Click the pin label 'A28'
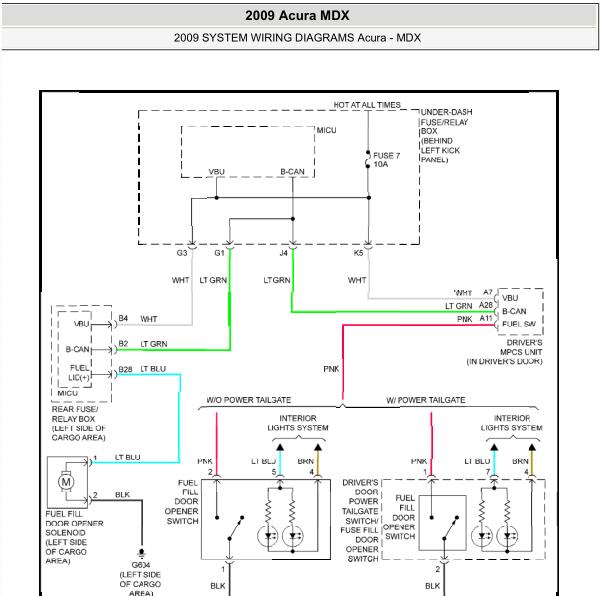Screen dimensions: 601x596 (486, 305)
